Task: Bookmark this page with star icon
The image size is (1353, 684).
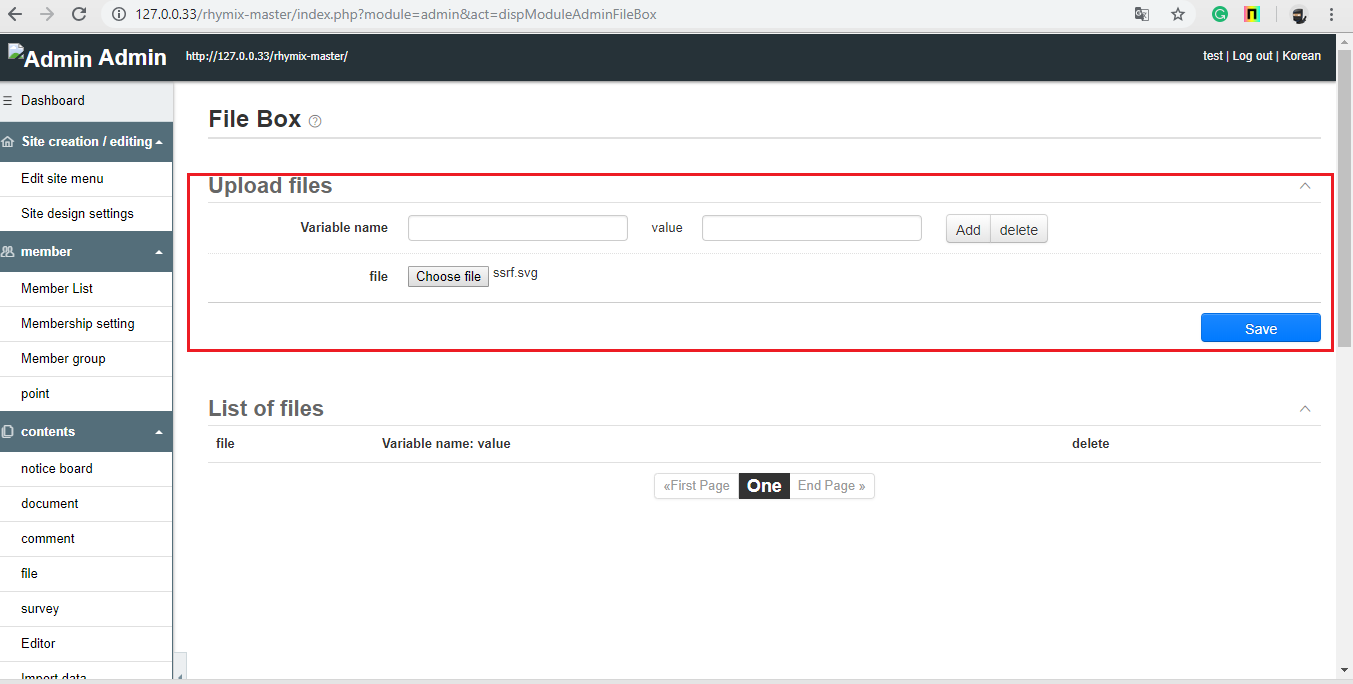Action: [x=1178, y=15]
